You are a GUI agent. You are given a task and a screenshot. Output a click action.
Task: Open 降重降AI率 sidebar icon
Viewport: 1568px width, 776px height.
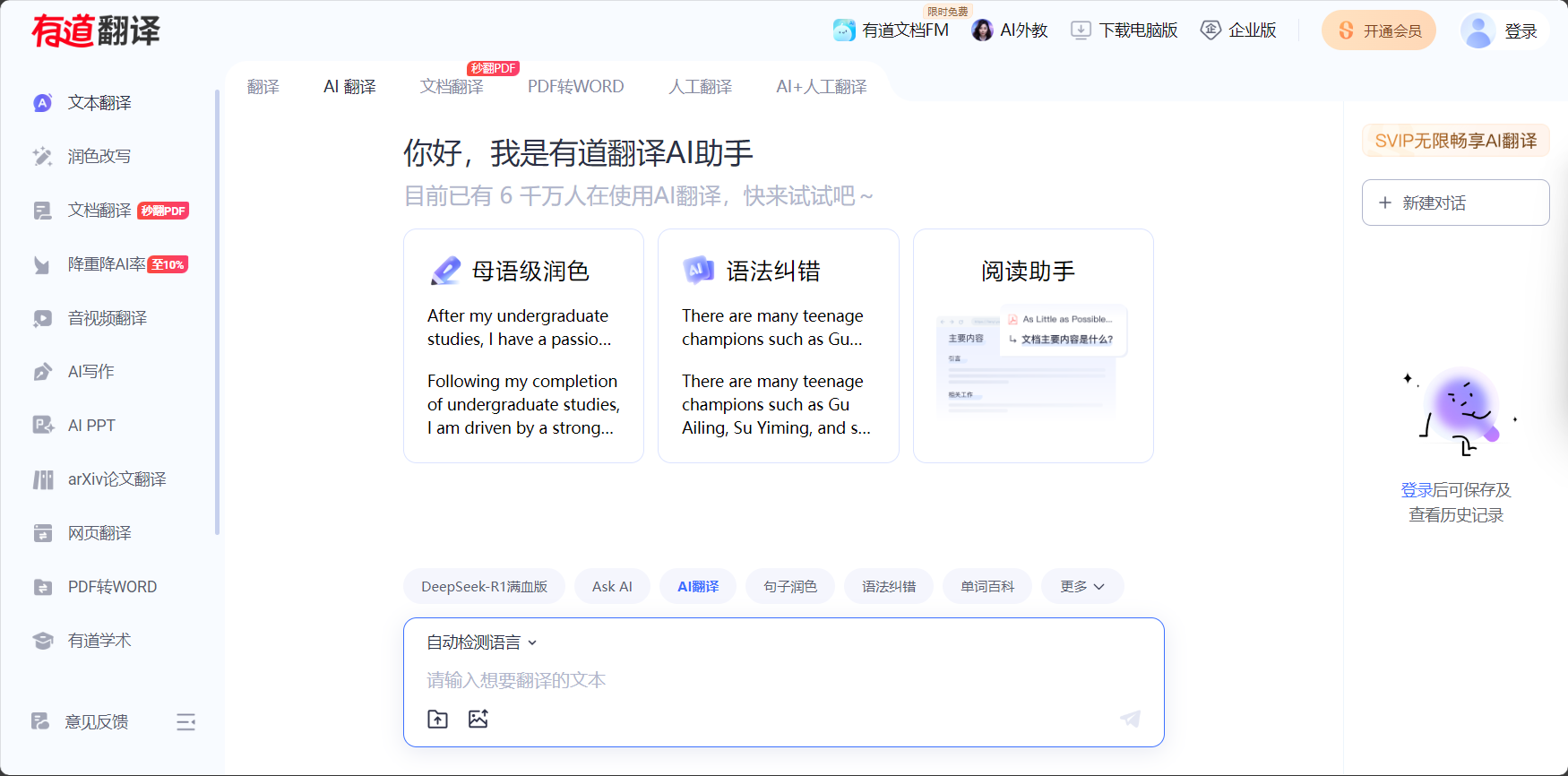pos(42,264)
